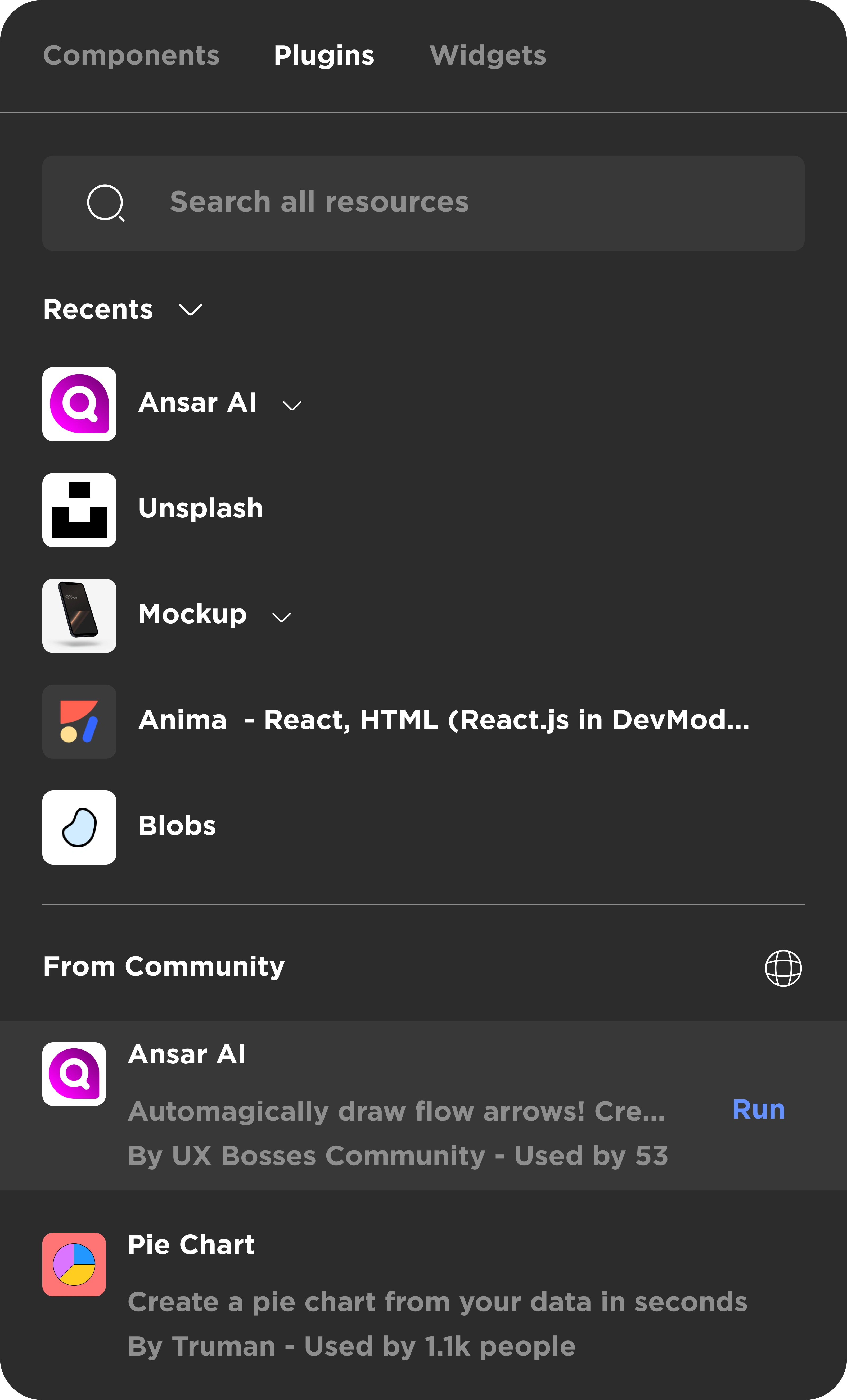
Task: Select the Unsplash entry label
Action: [201, 508]
